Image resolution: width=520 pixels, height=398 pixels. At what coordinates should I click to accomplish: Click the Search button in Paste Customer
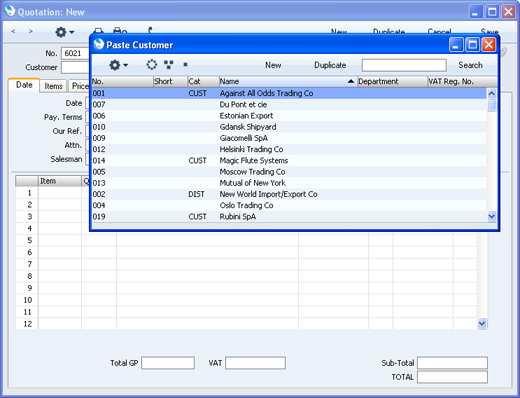click(470, 65)
